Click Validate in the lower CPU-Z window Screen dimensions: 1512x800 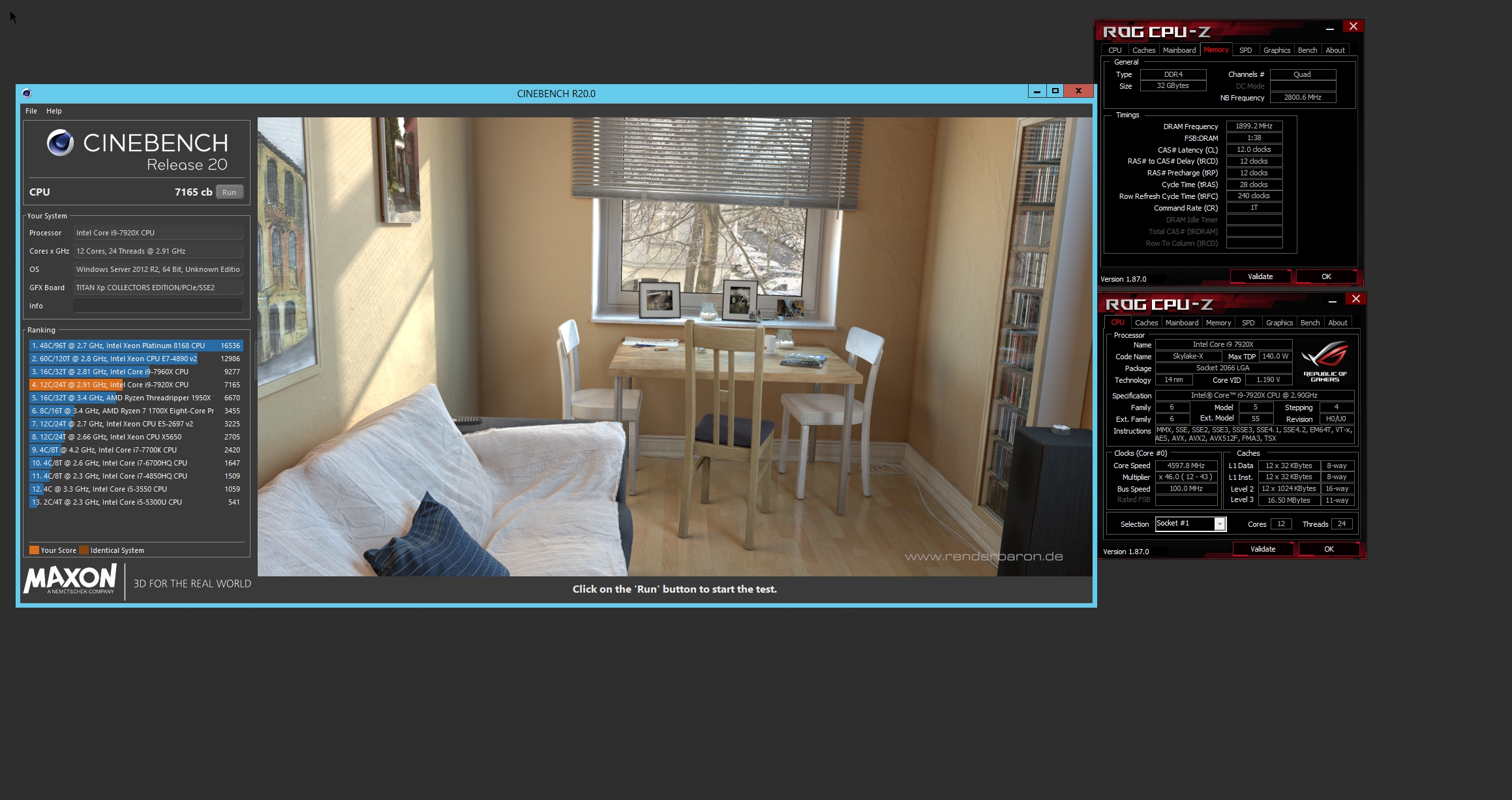(x=1263, y=549)
